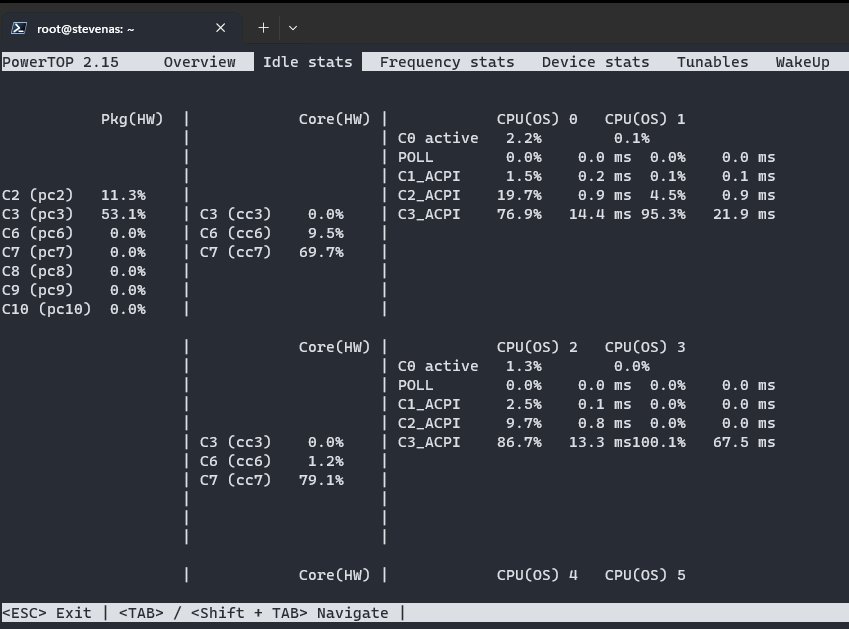Switch to the Overview tab

(199, 62)
